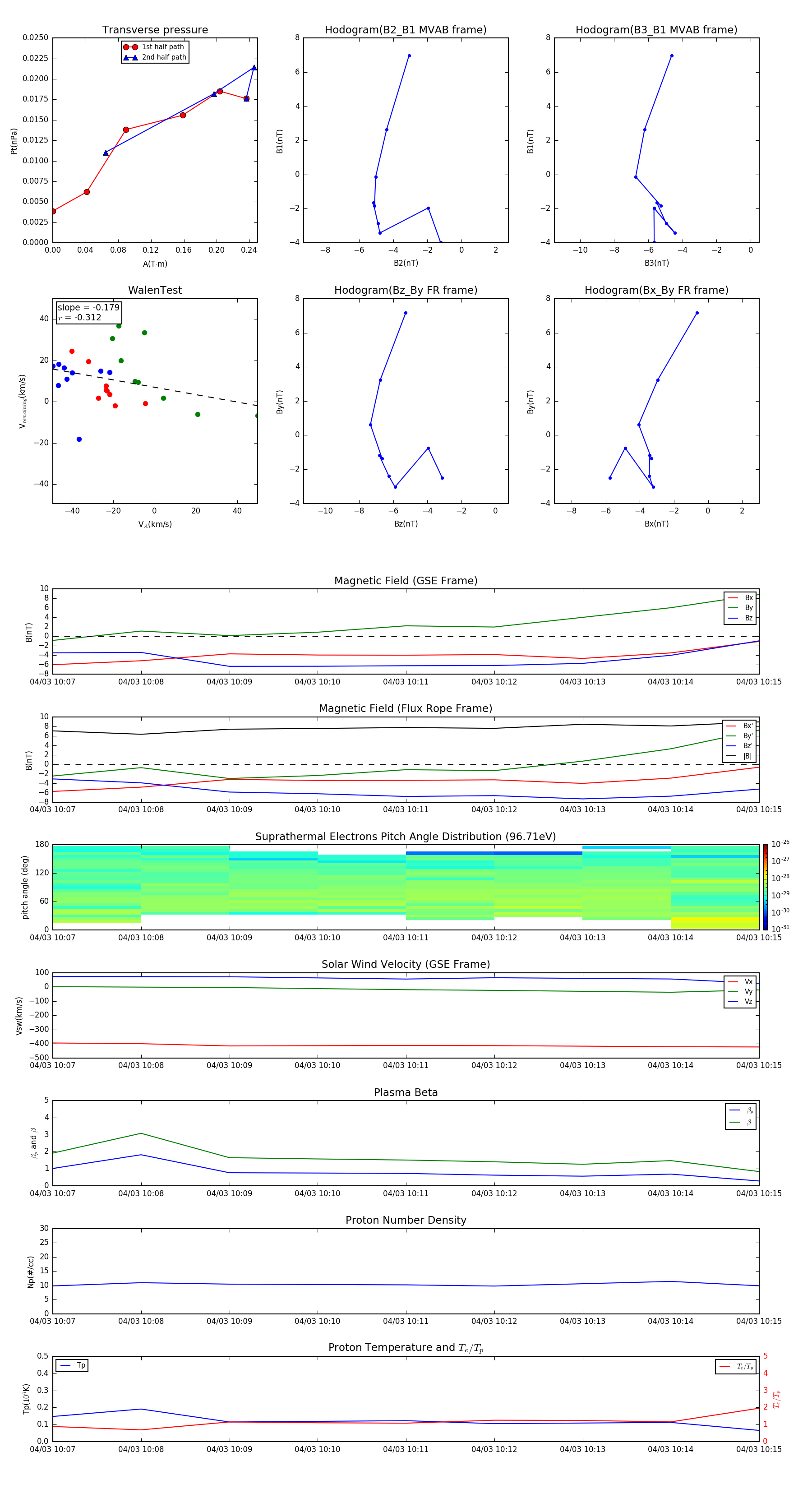The image size is (812, 1489).
Task: Select 'Bz' in the GSE magnetic field legend
Action: pyautogui.click(x=740, y=618)
